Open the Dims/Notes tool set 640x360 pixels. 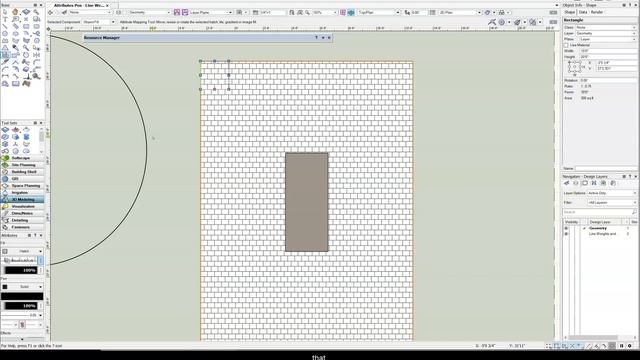coord(22,213)
